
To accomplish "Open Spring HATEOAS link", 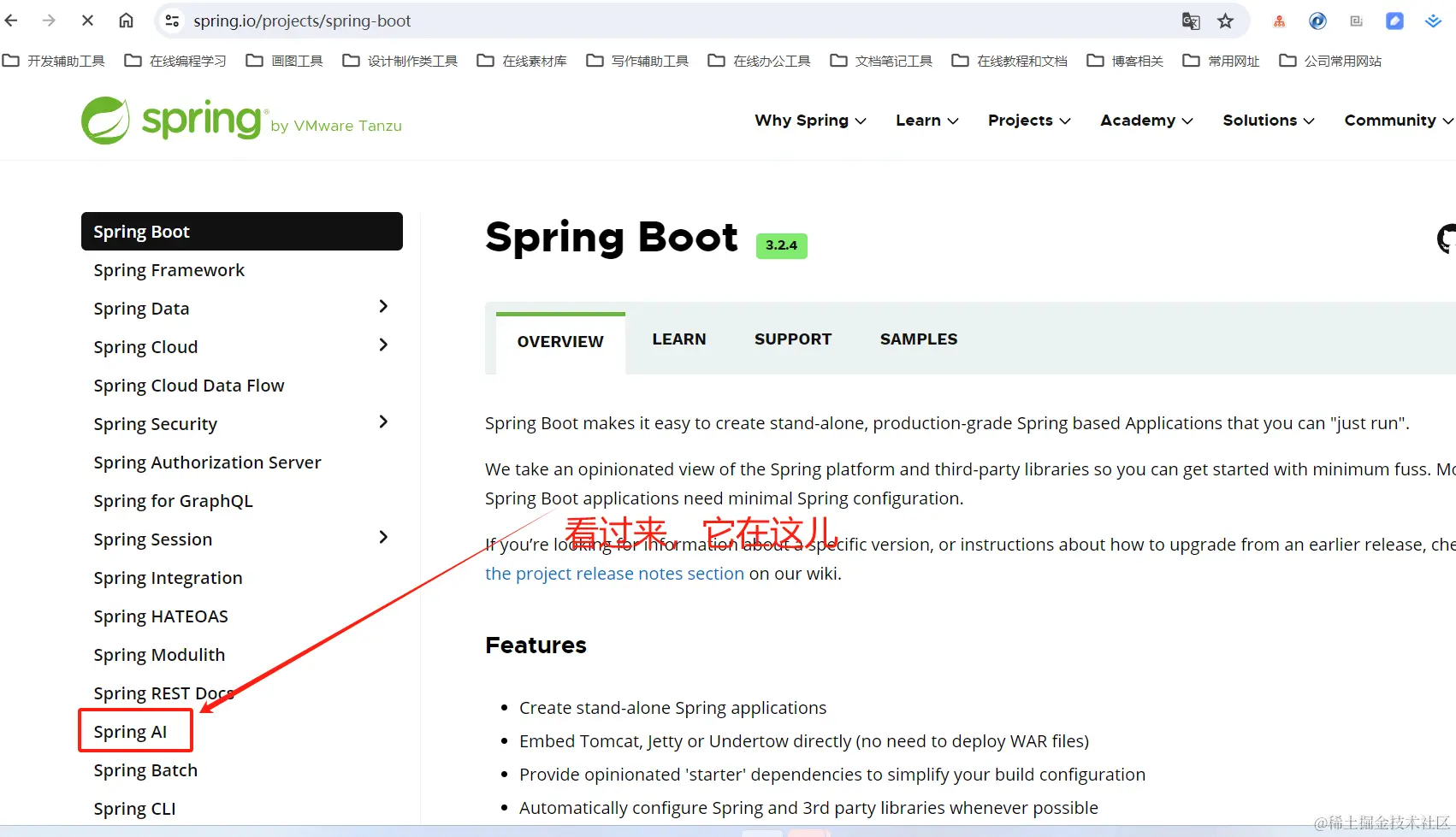I will [161, 616].
